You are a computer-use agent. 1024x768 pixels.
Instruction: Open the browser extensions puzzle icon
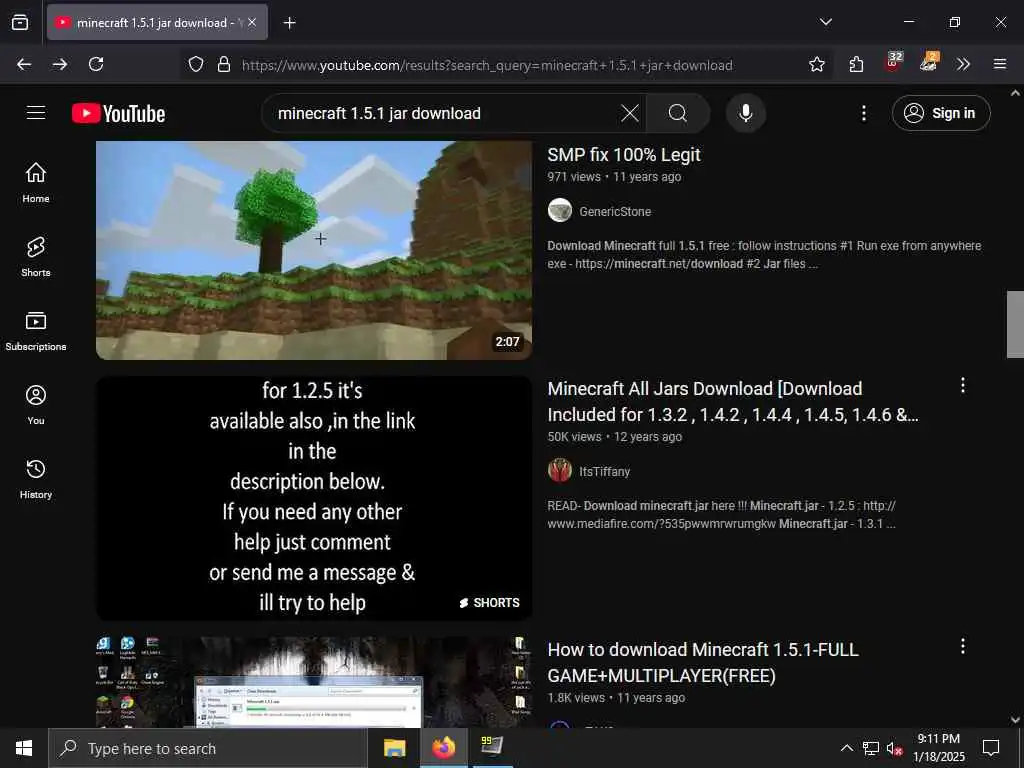tap(856, 64)
